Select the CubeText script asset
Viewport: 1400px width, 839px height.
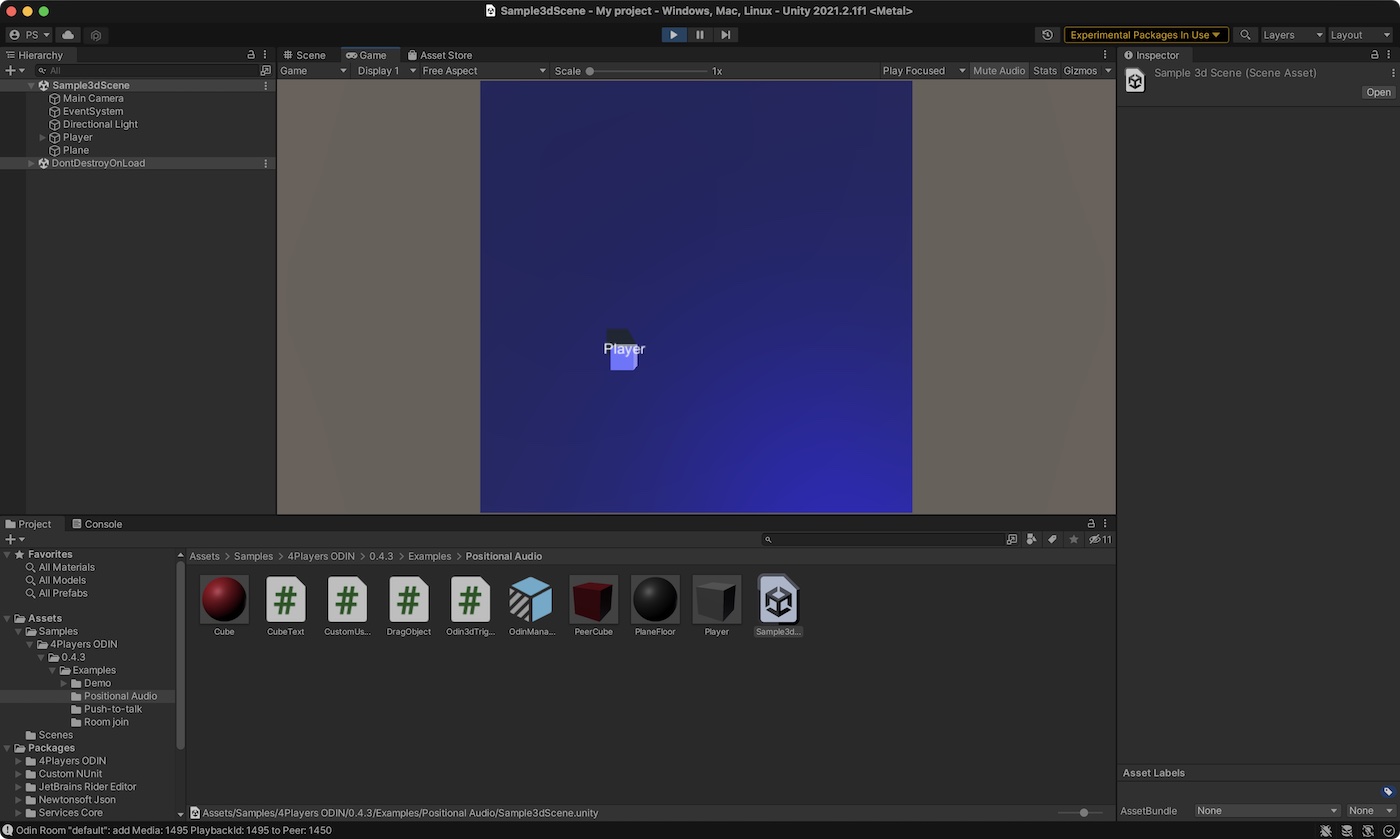(285, 607)
